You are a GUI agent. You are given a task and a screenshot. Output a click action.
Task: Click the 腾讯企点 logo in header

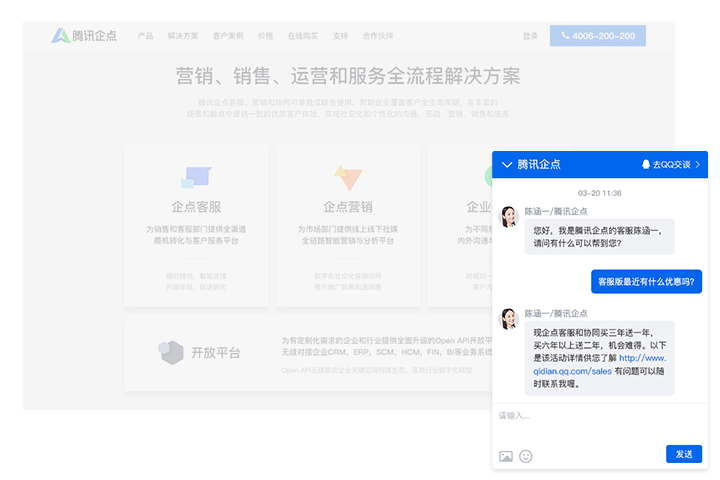[x=84, y=36]
